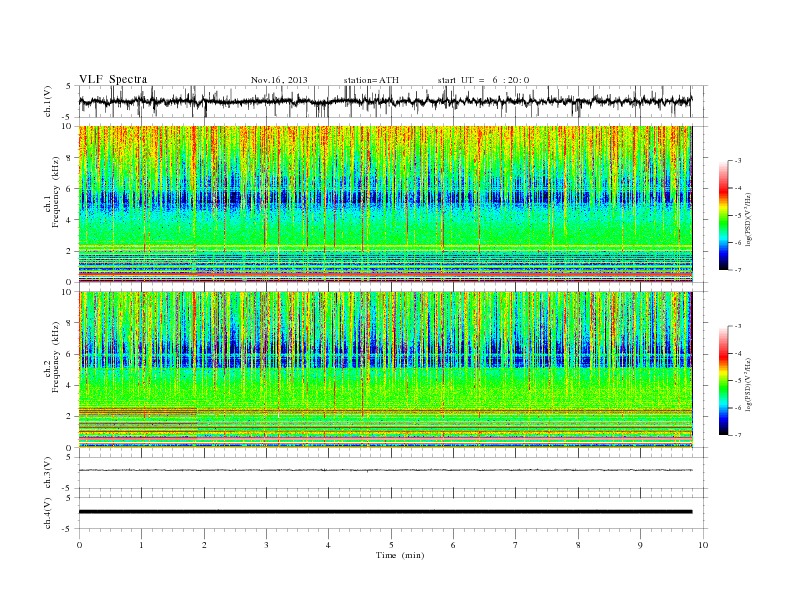
Task: Click the "start UT = 6 :20: 0" text
Action: pos(483,80)
